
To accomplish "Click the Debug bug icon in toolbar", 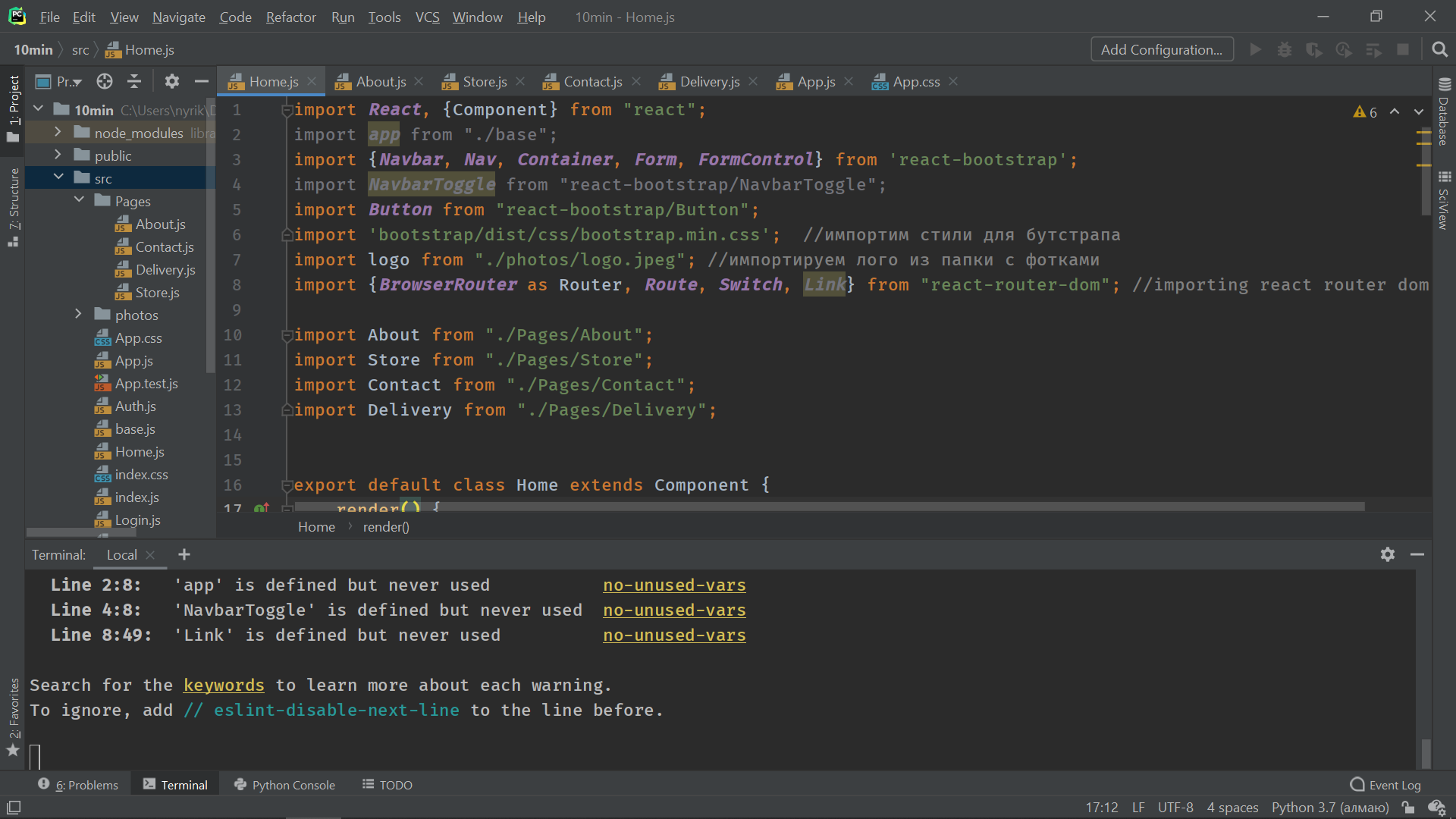I will (1284, 50).
